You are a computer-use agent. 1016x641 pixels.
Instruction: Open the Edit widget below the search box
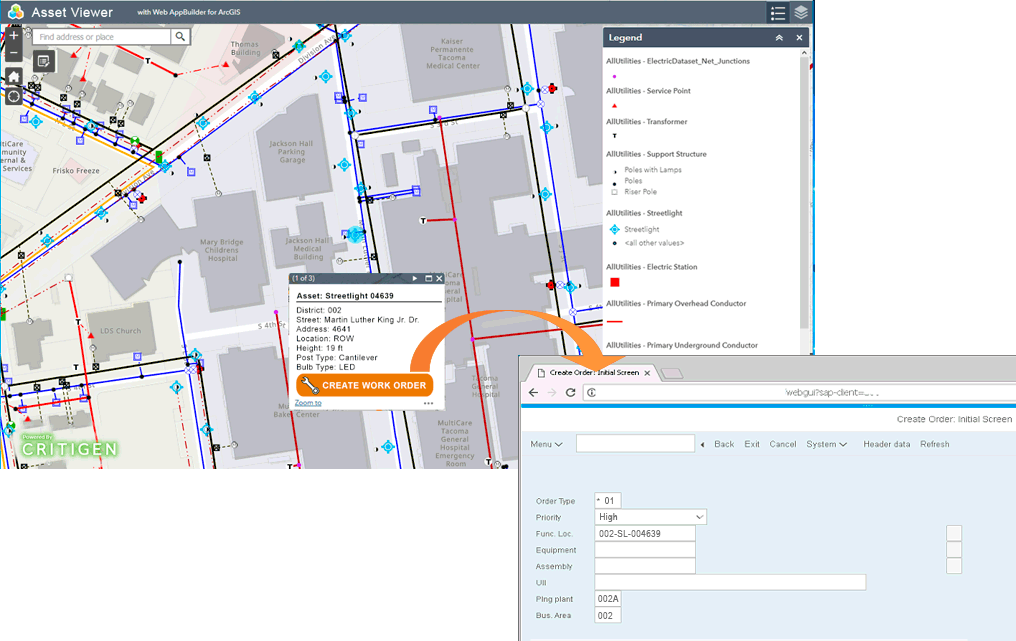point(43,62)
